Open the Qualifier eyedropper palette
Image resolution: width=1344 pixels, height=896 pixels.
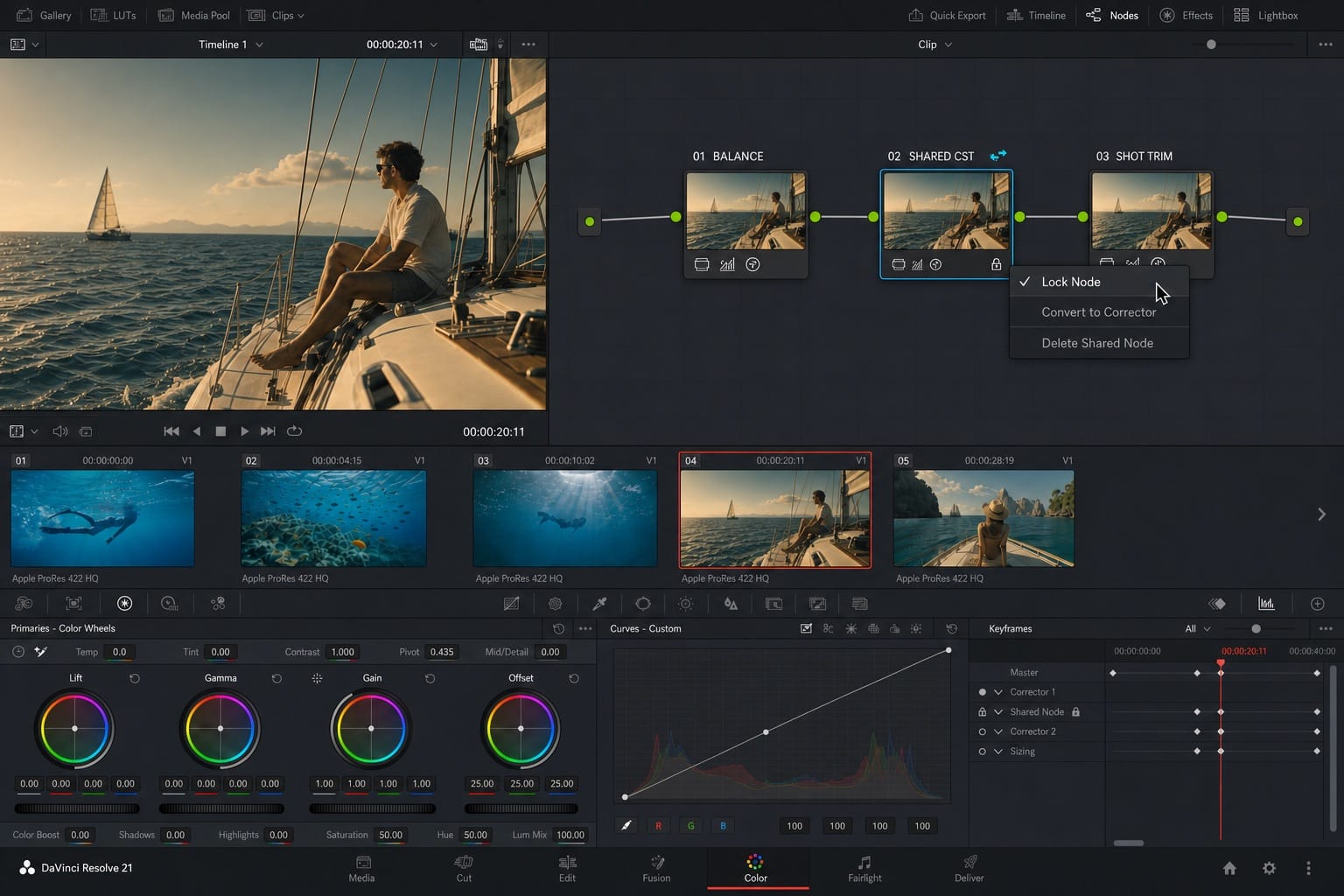(x=599, y=604)
